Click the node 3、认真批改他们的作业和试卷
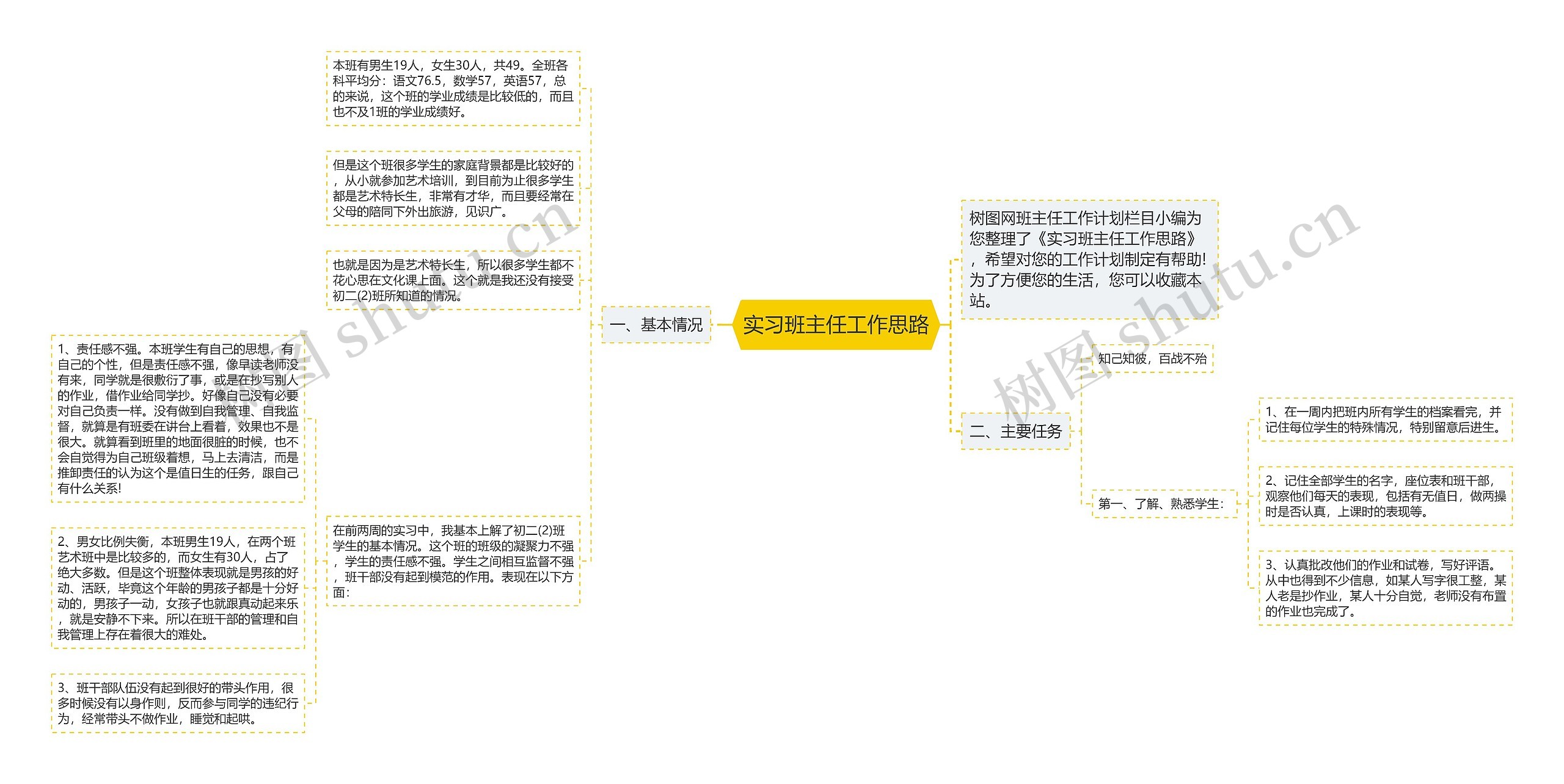This screenshot has height=784, width=1564. (x=1386, y=588)
